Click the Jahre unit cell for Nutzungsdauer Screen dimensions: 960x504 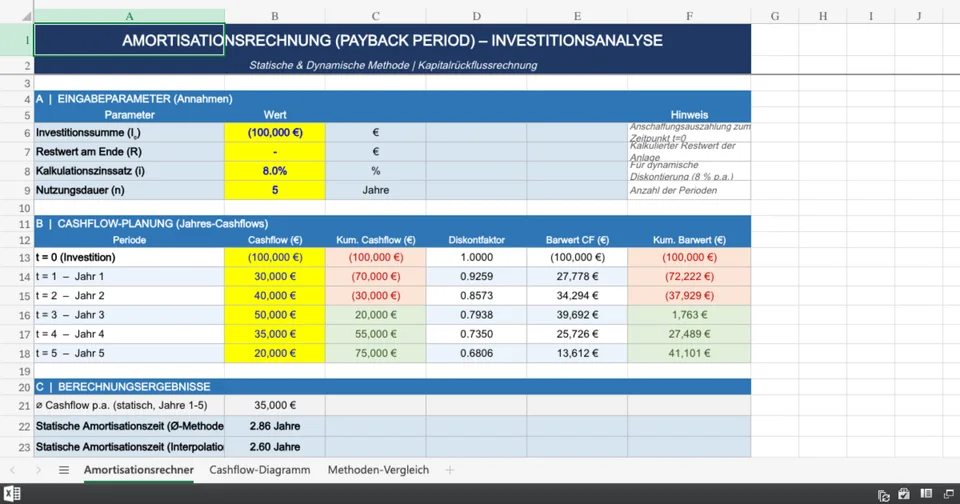point(375,190)
